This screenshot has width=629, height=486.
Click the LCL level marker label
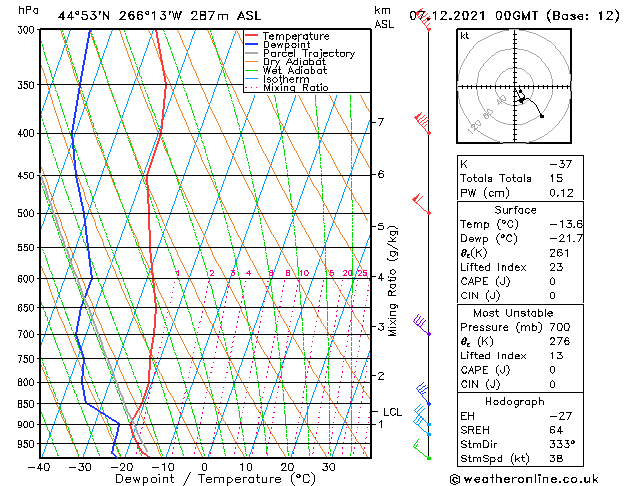point(392,412)
